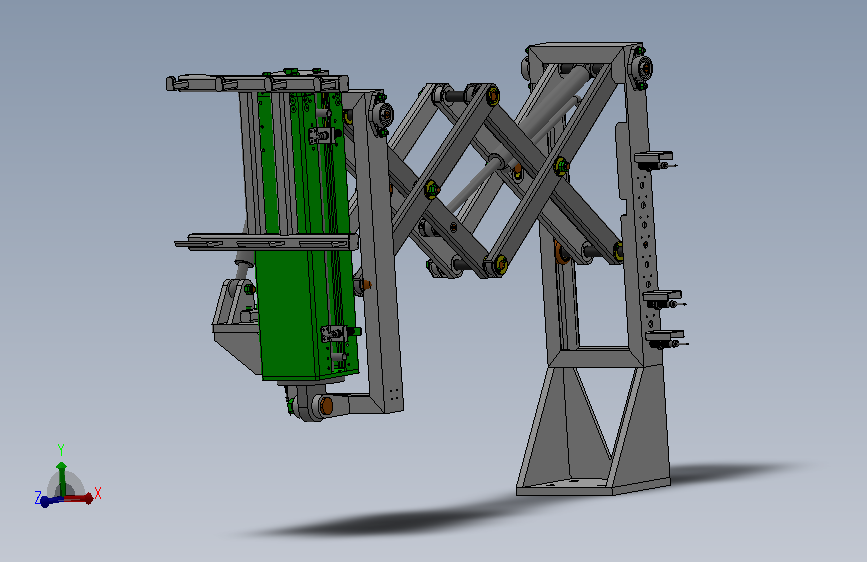867x562 pixels.
Task: Select the bearing housing at the stand's top corner
Action: (643, 69)
